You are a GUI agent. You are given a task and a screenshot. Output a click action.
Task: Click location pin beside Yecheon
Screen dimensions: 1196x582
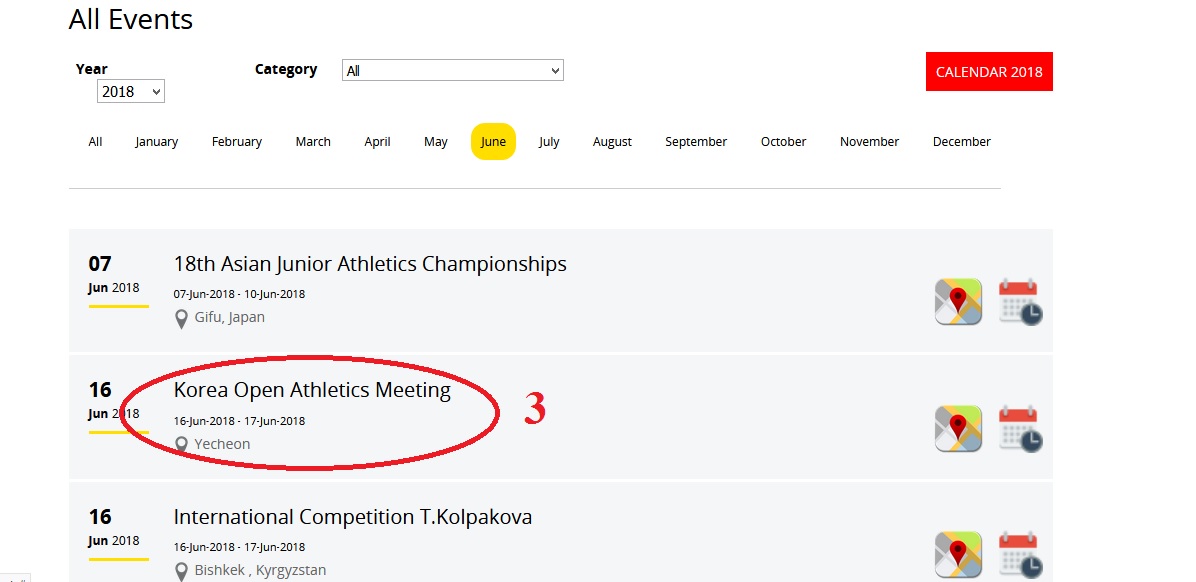click(x=181, y=444)
